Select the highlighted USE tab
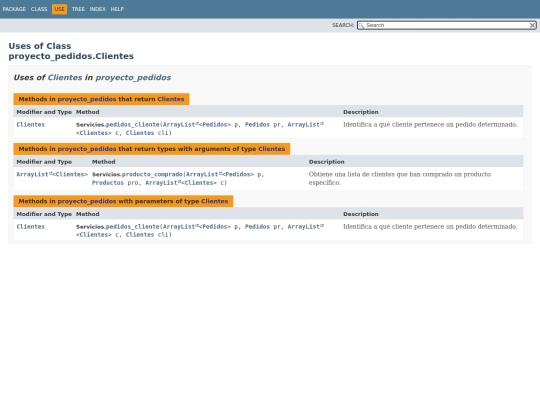The height and width of the screenshot is (405, 540). click(x=60, y=9)
